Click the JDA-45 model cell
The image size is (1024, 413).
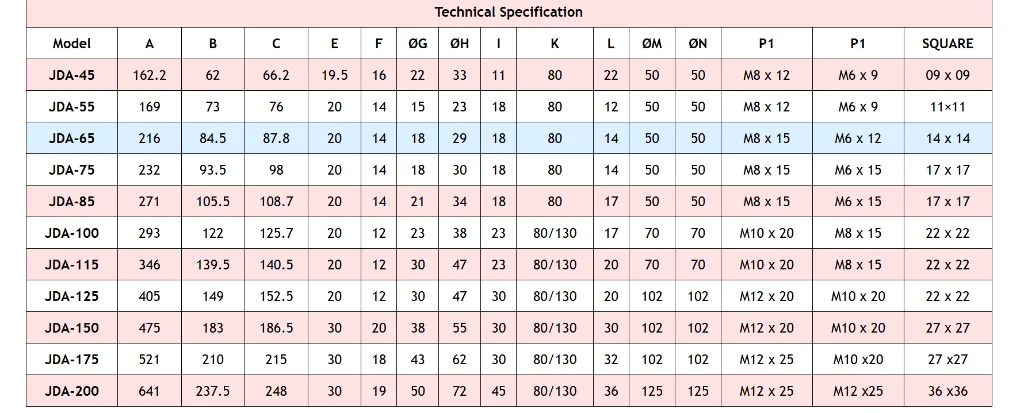[x=72, y=75]
